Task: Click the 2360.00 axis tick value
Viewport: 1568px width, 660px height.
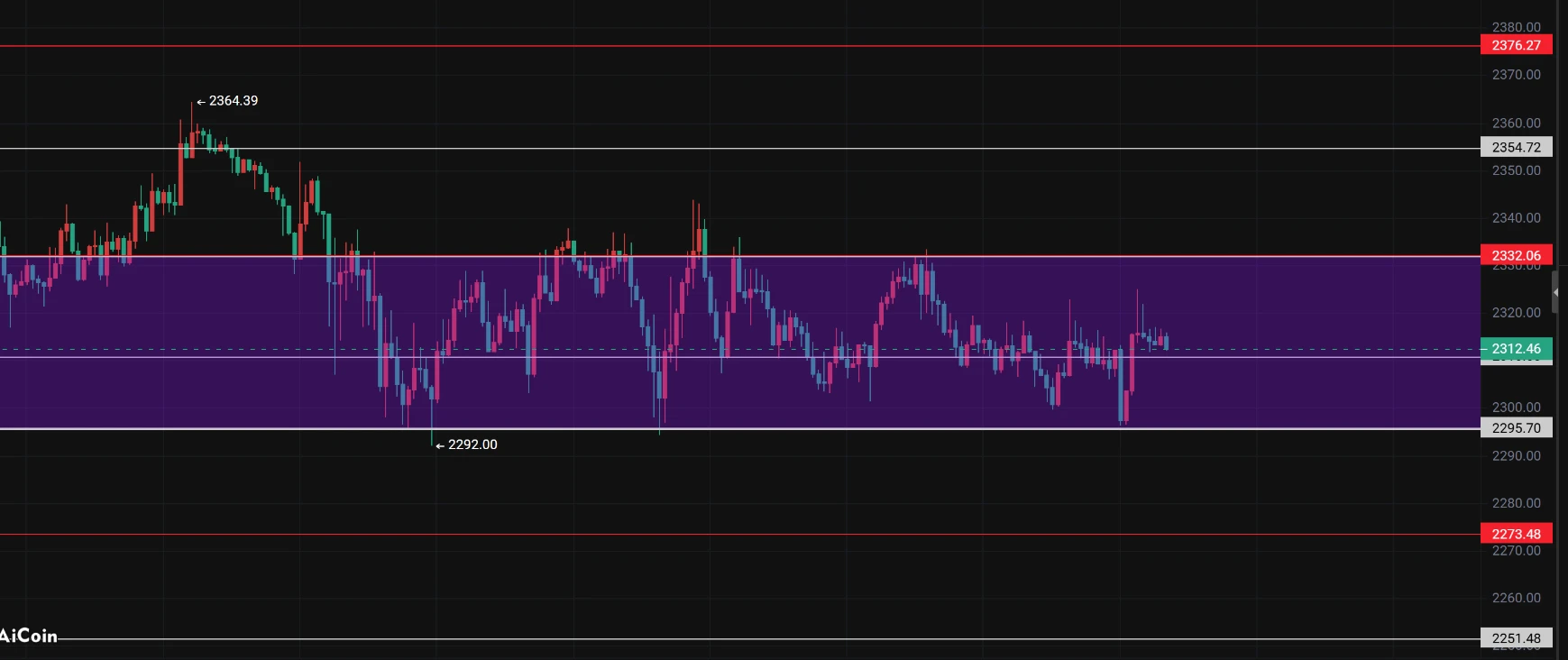Action: [1517, 123]
